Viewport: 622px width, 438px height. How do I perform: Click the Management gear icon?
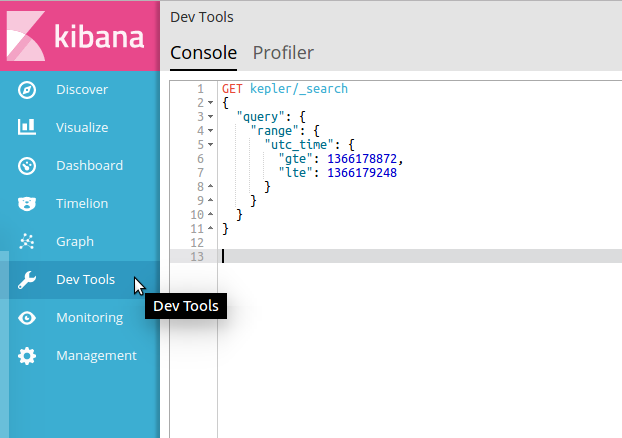pyautogui.click(x=28, y=356)
